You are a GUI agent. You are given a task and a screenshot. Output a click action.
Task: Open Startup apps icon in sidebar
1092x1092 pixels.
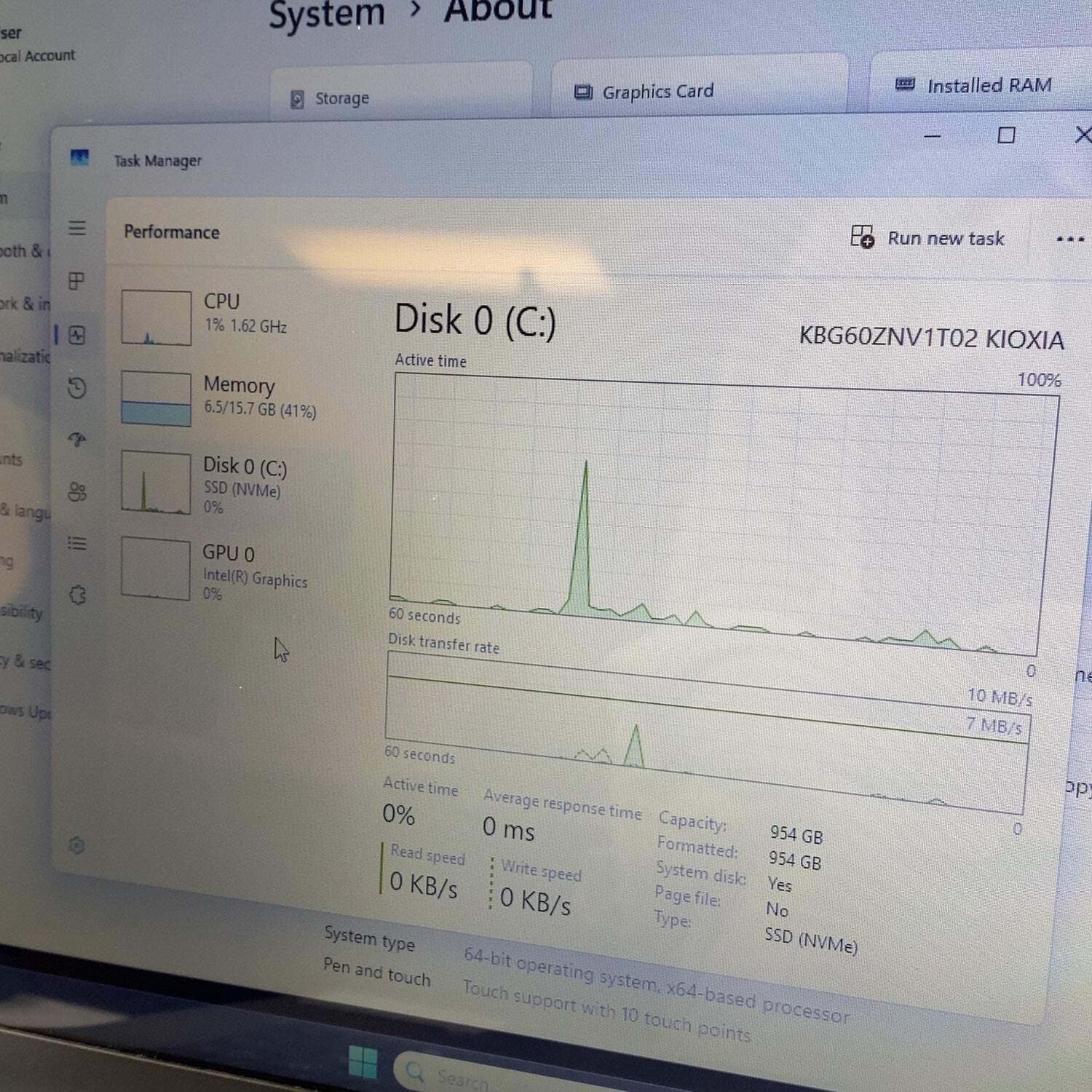point(77,439)
